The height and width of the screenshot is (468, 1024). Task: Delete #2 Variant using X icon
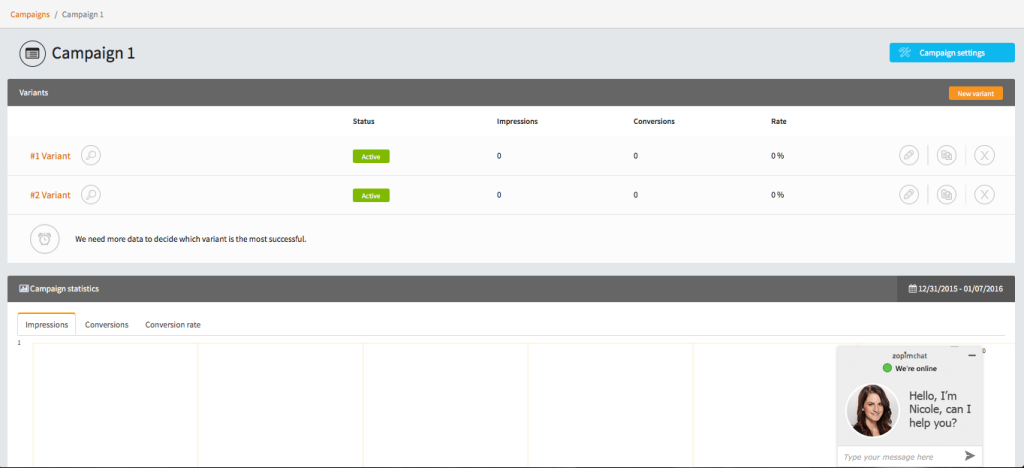984,195
